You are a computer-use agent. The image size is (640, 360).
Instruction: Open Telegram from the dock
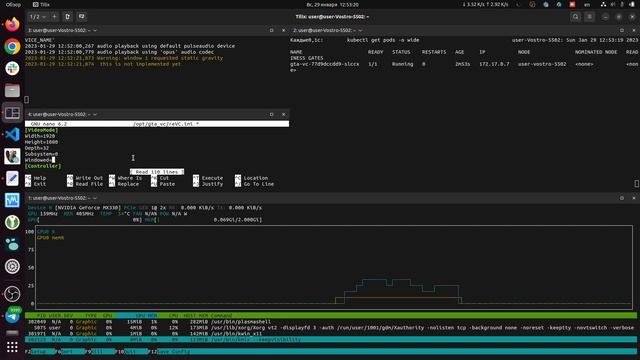[x=12, y=316]
